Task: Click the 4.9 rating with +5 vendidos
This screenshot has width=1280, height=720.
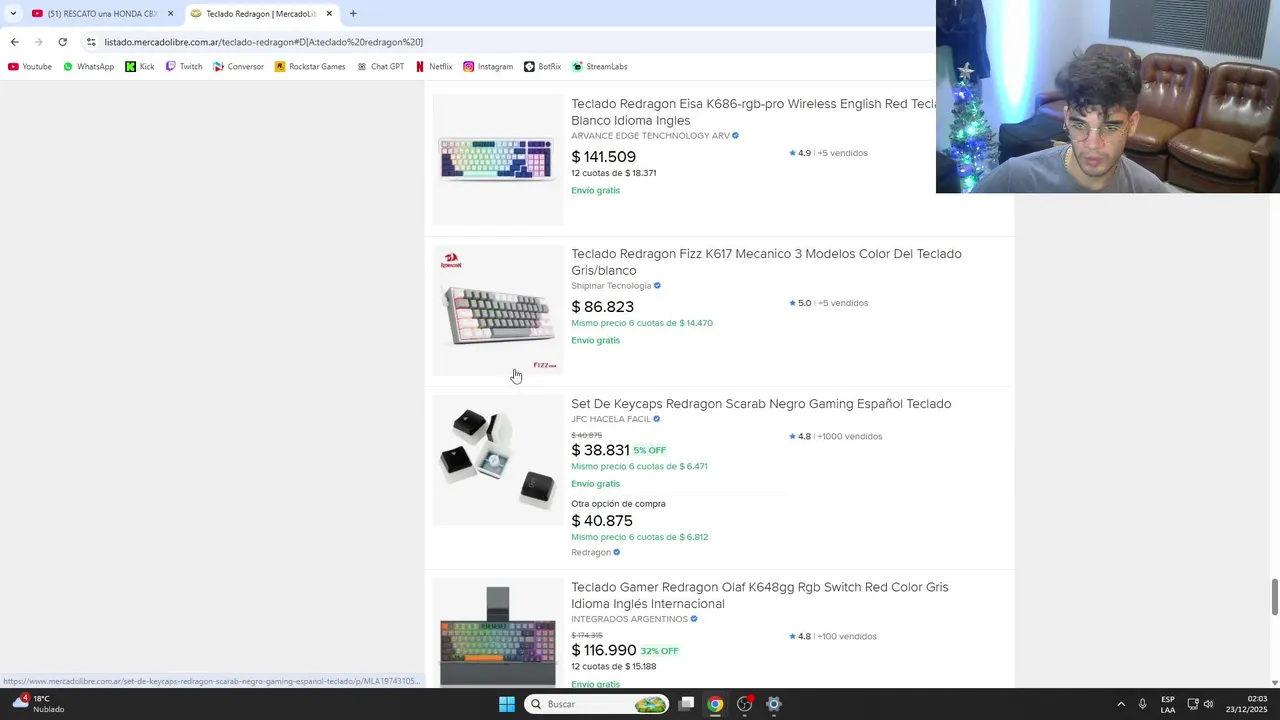Action: pos(828,153)
